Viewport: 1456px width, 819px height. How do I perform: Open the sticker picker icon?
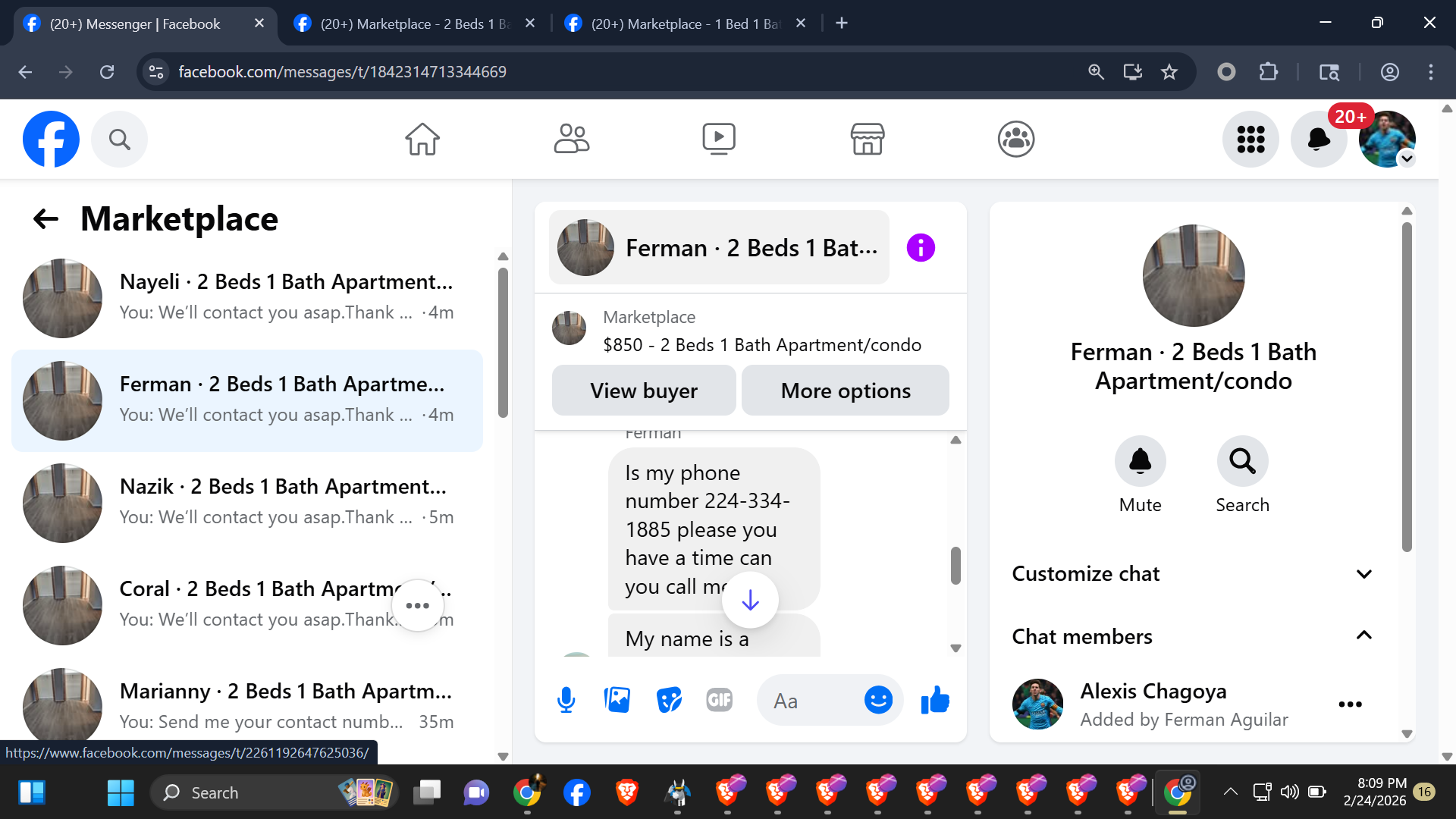pos(669,700)
